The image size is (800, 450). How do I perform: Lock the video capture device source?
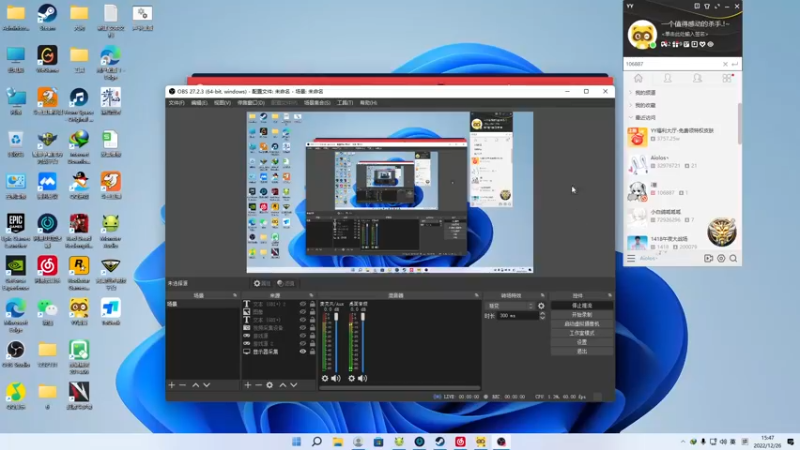pyautogui.click(x=312, y=328)
